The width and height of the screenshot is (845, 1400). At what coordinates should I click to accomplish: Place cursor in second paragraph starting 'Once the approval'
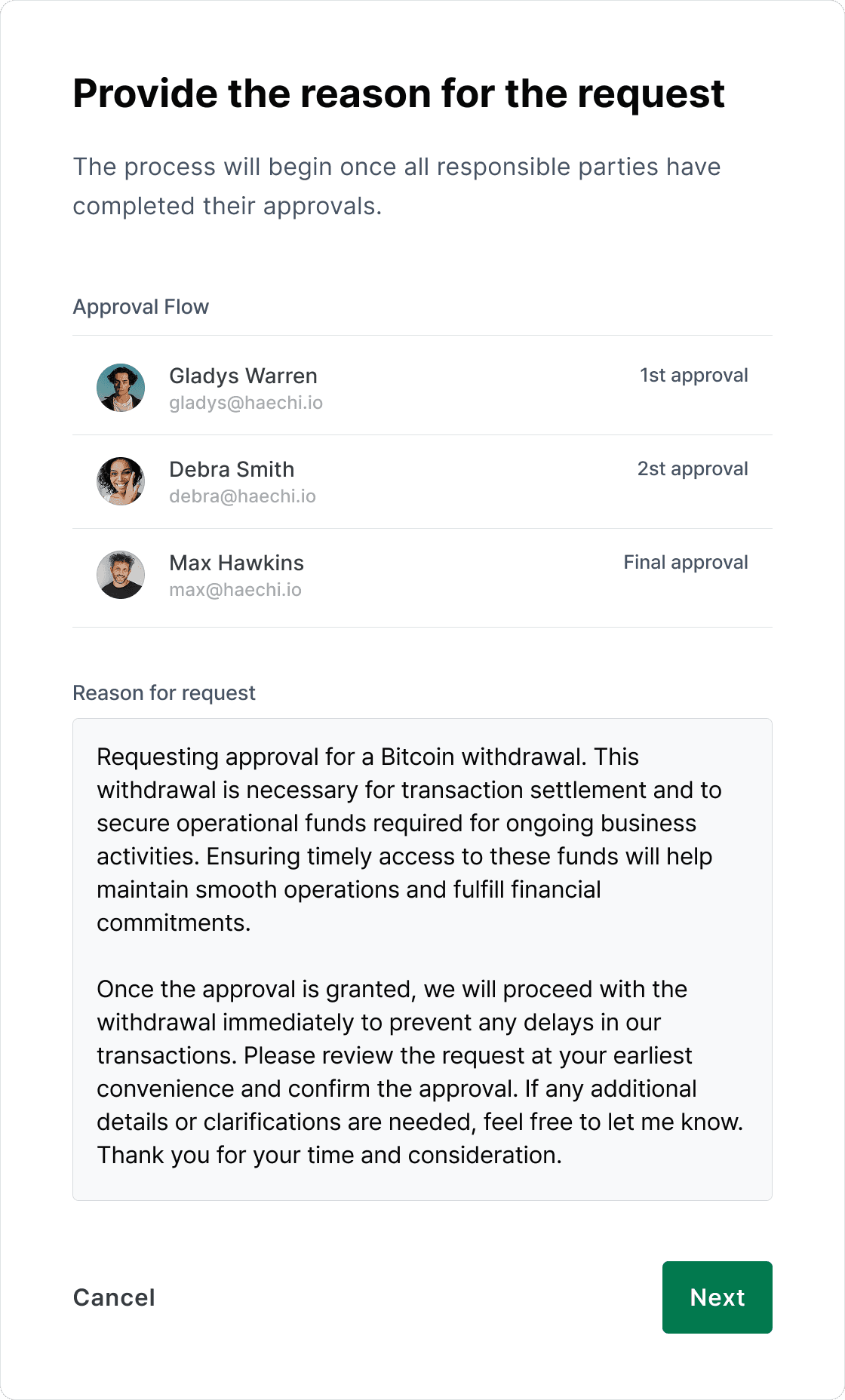(419, 1072)
